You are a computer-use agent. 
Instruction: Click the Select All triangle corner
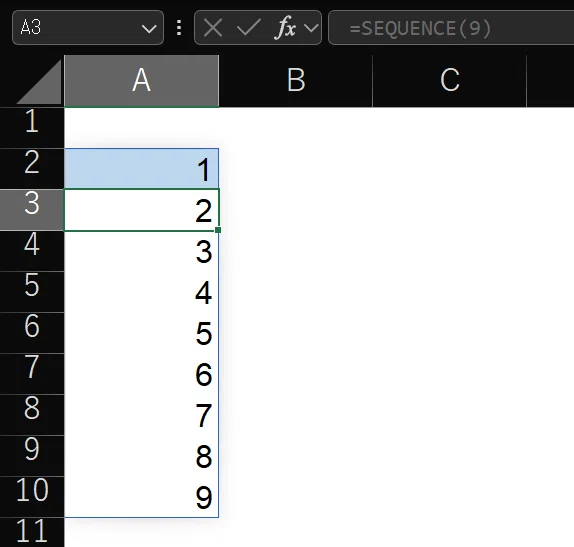39,82
